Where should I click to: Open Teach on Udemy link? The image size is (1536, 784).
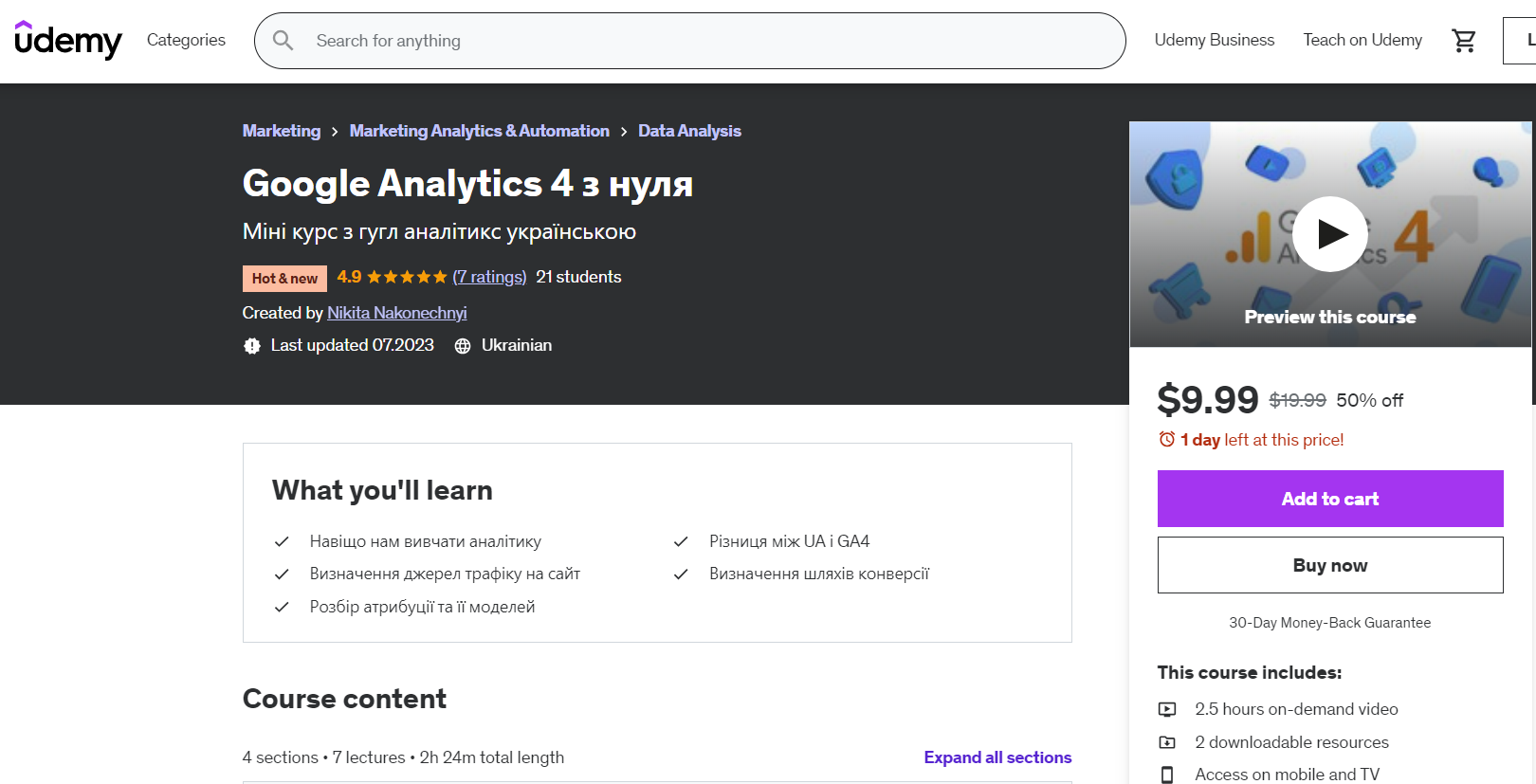(x=1362, y=40)
